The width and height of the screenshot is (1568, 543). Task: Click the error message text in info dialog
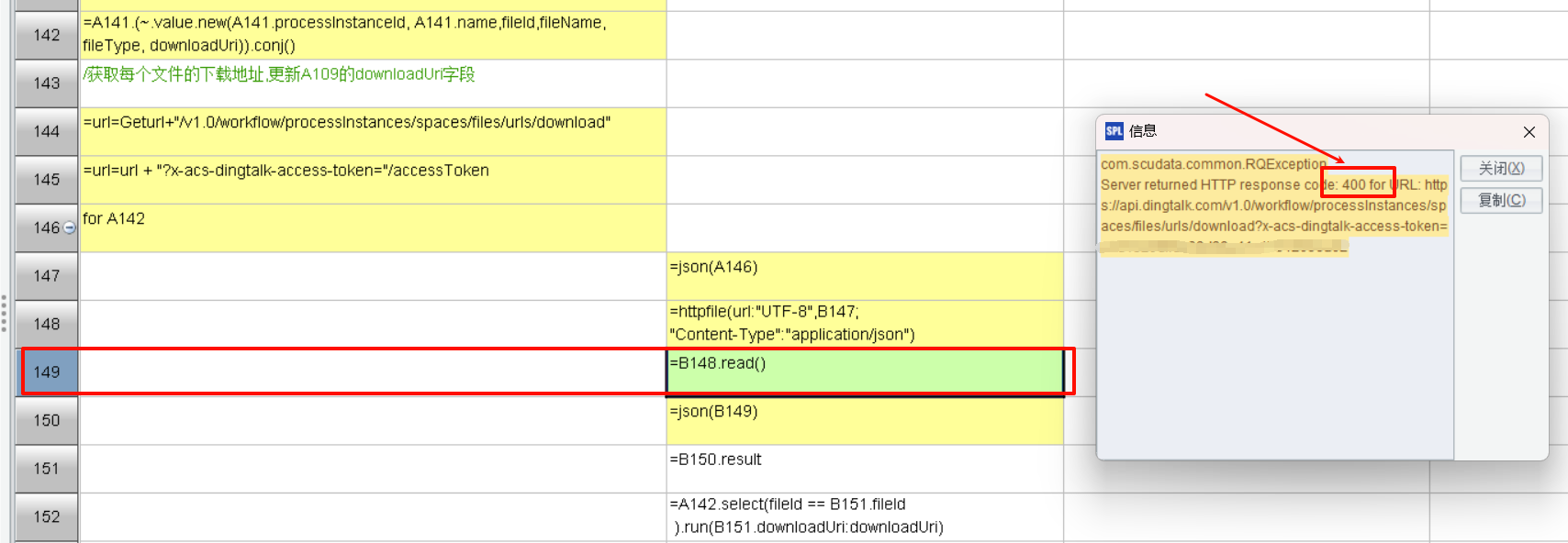click(1274, 205)
